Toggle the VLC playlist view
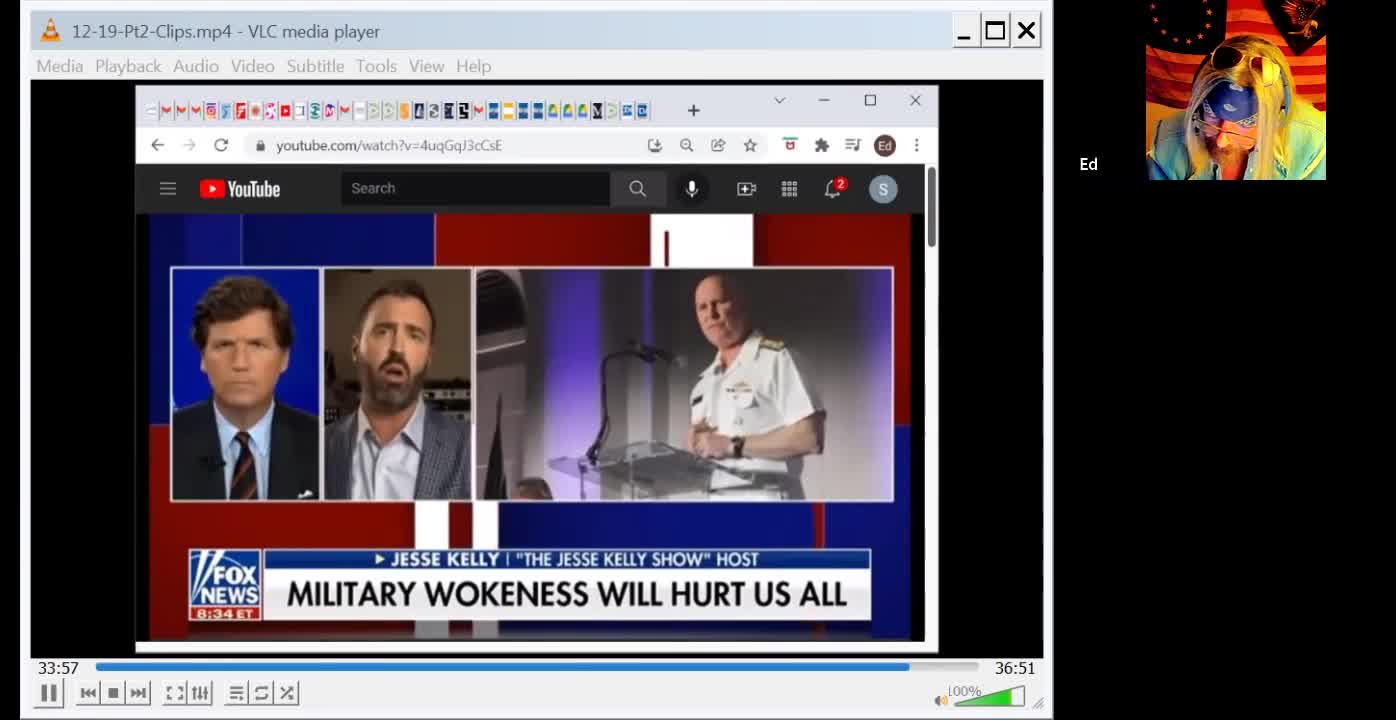The image size is (1396, 720). (237, 693)
